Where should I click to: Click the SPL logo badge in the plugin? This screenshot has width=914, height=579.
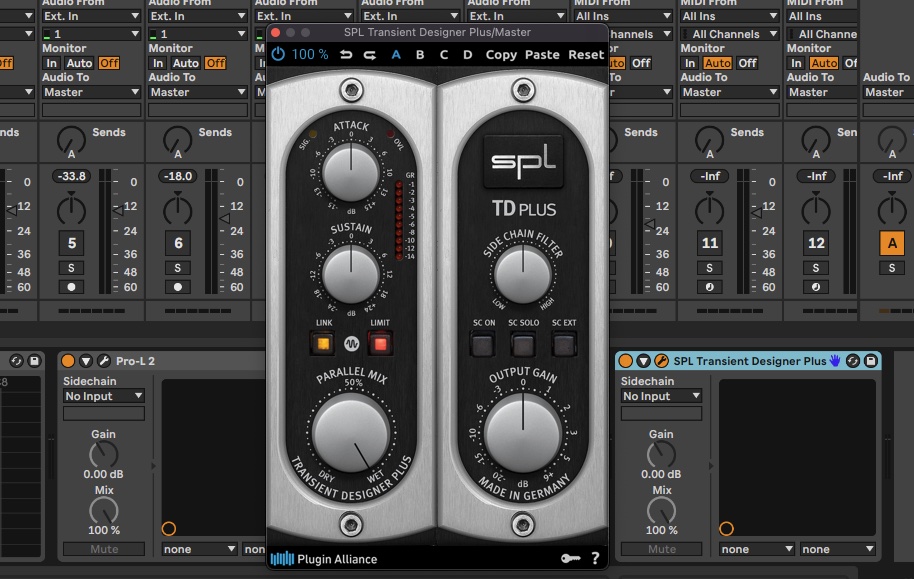523,162
